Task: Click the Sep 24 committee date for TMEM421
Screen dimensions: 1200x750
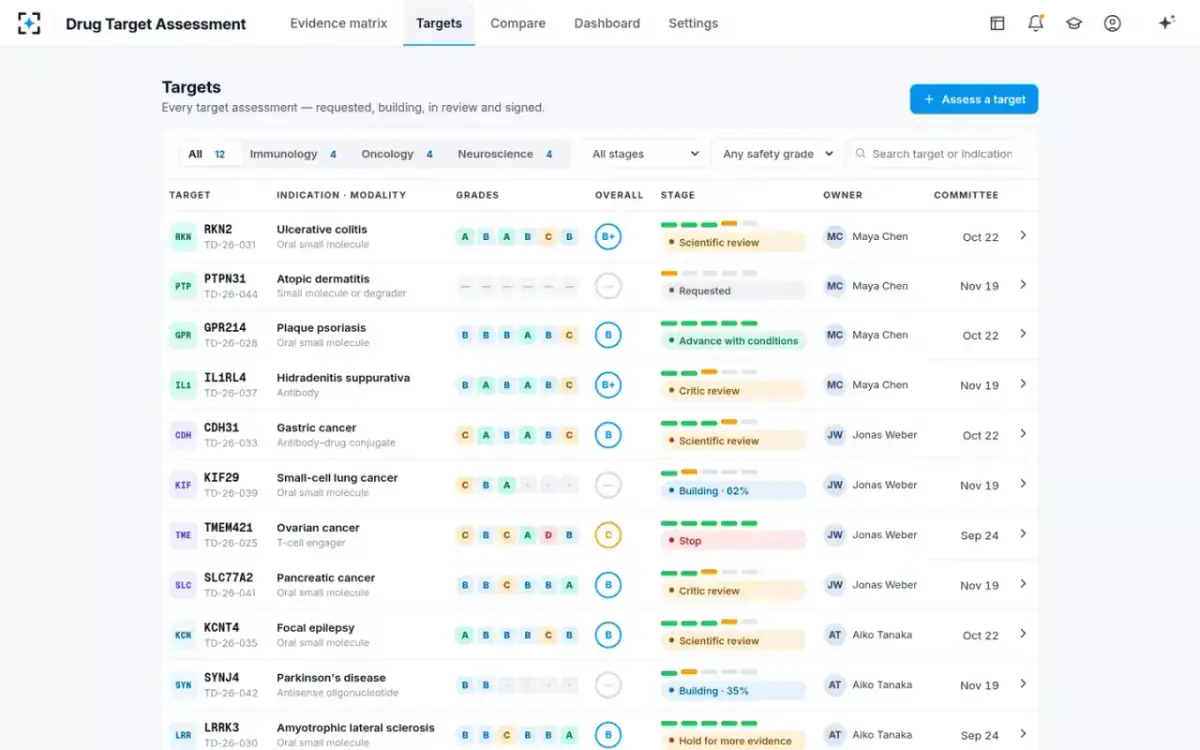Action: pos(980,535)
